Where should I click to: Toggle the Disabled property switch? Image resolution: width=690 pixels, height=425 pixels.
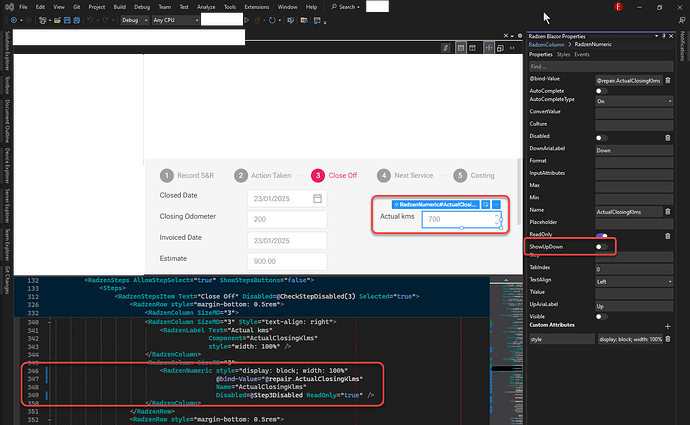601,138
